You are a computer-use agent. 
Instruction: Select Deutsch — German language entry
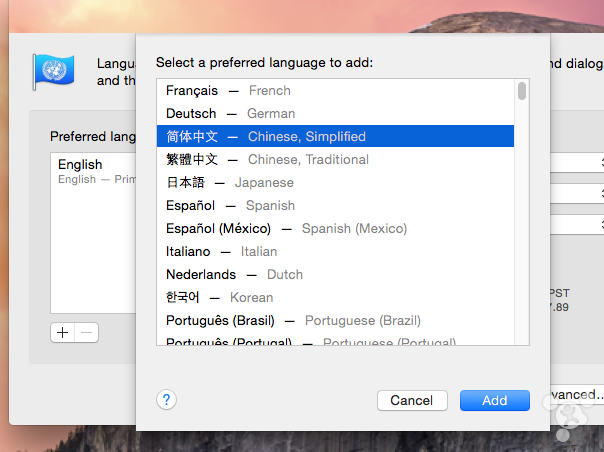[230, 114]
